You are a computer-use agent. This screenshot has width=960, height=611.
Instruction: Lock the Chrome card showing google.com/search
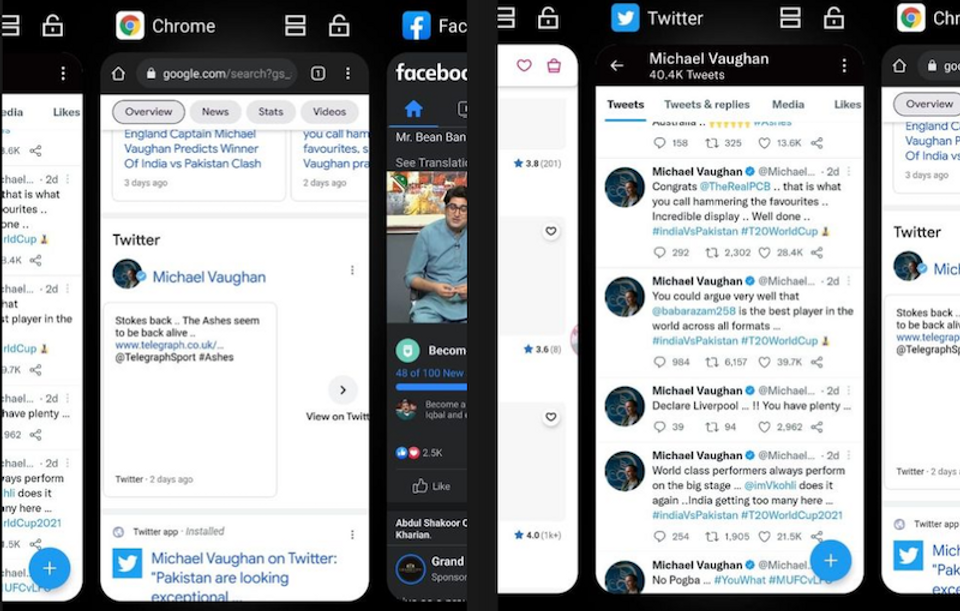[339, 26]
